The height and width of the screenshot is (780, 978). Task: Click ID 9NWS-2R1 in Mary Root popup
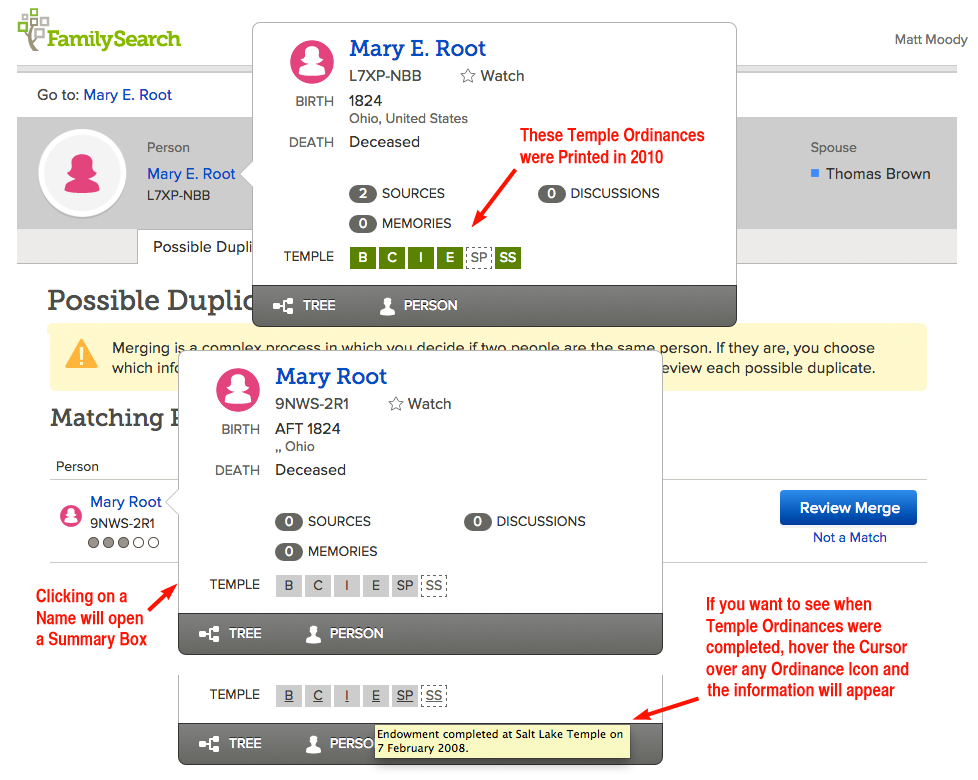click(x=311, y=404)
